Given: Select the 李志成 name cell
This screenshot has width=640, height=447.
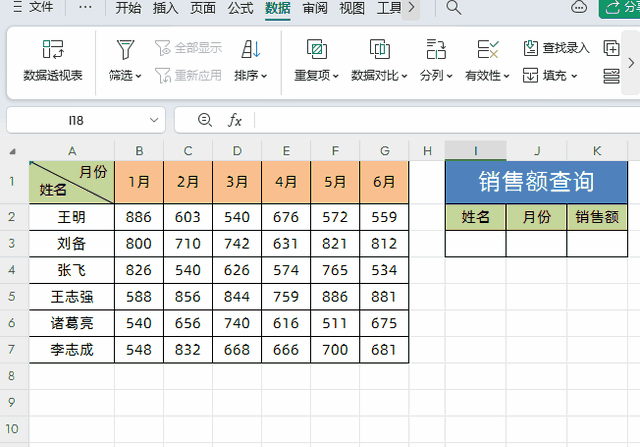Looking at the screenshot, I should pos(72,350).
